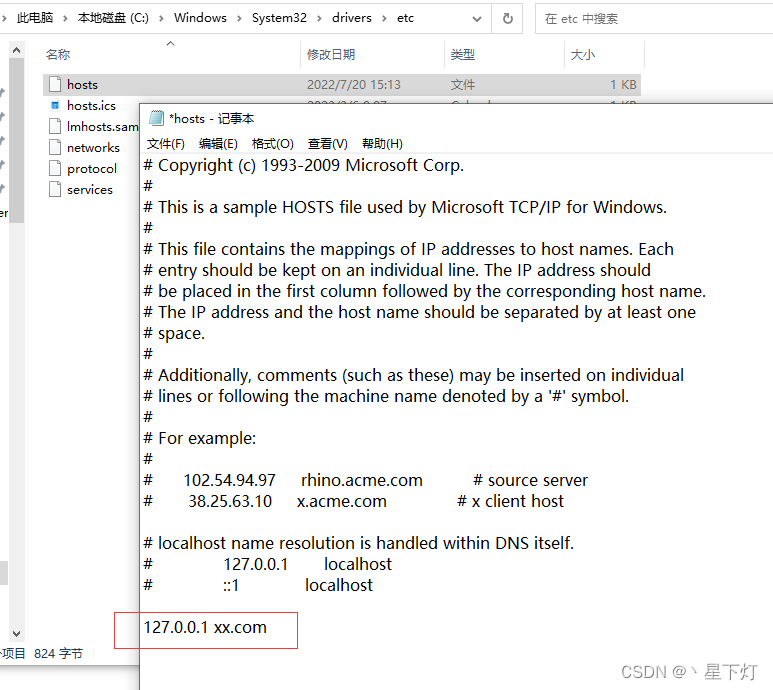The width and height of the screenshot is (773, 690).
Task: Click the hosts.ics calendar file icon
Action: (55, 105)
